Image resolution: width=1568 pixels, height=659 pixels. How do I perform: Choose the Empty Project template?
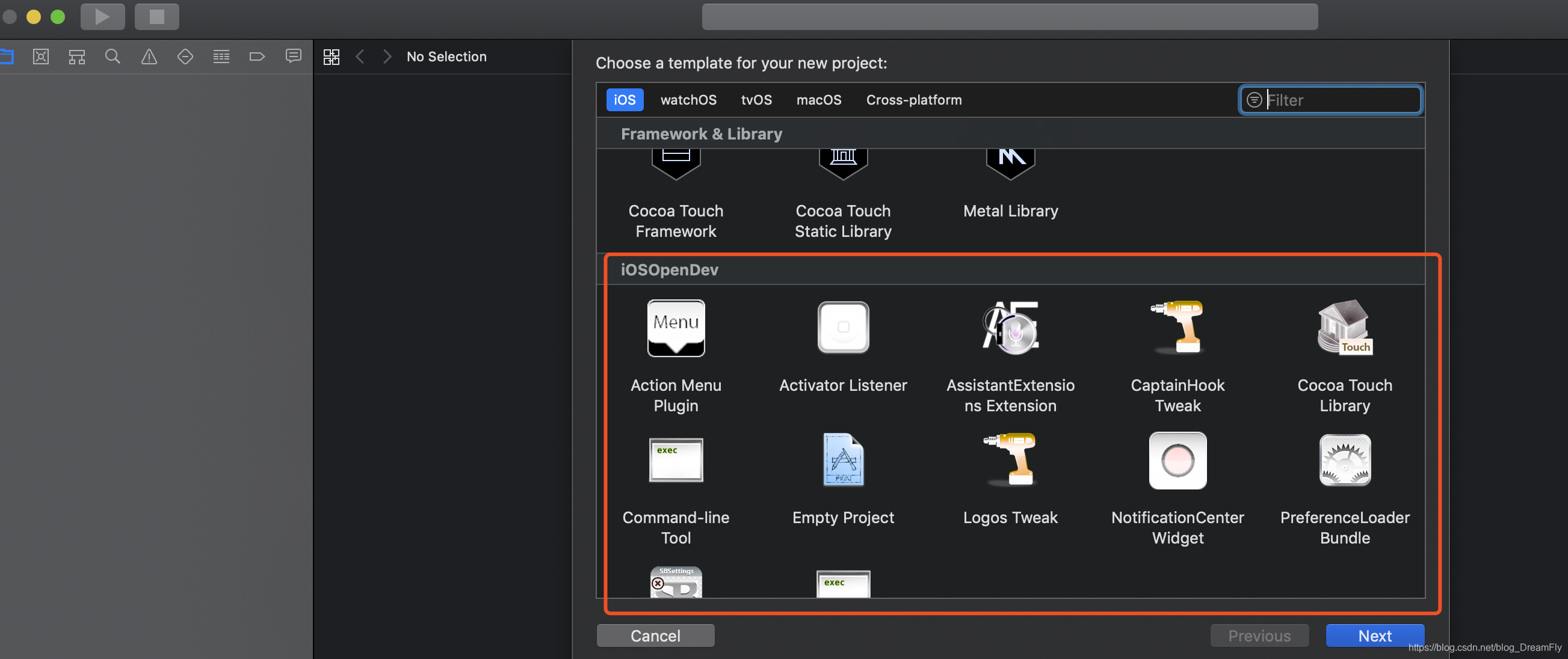coord(843,460)
